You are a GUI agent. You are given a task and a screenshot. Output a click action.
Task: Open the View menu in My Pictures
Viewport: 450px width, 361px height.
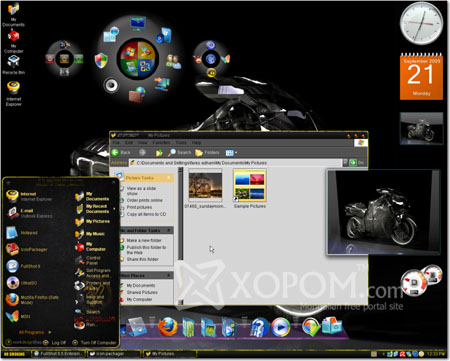(142, 142)
